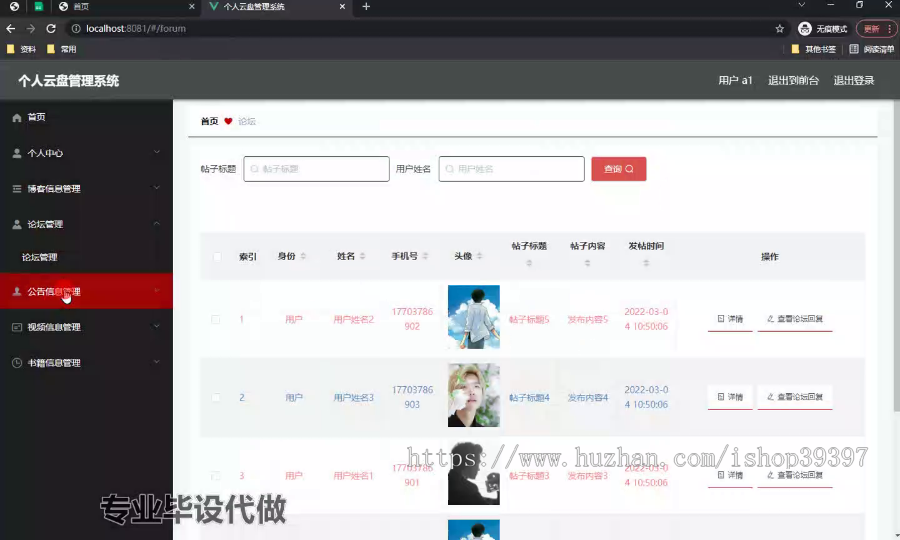Click 退出登录 to log out
900x540 pixels.
tap(854, 80)
